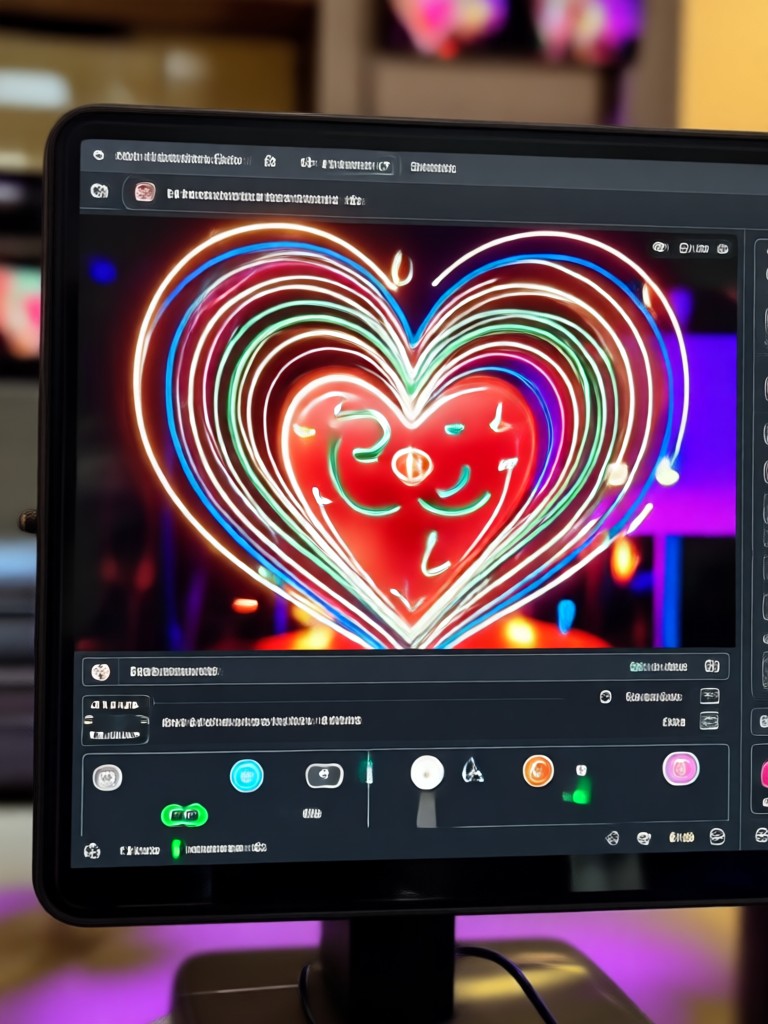This screenshot has height=1024, width=768.
Task: Open the boxed dropdown field in the top toolbar
Action: coord(346,164)
